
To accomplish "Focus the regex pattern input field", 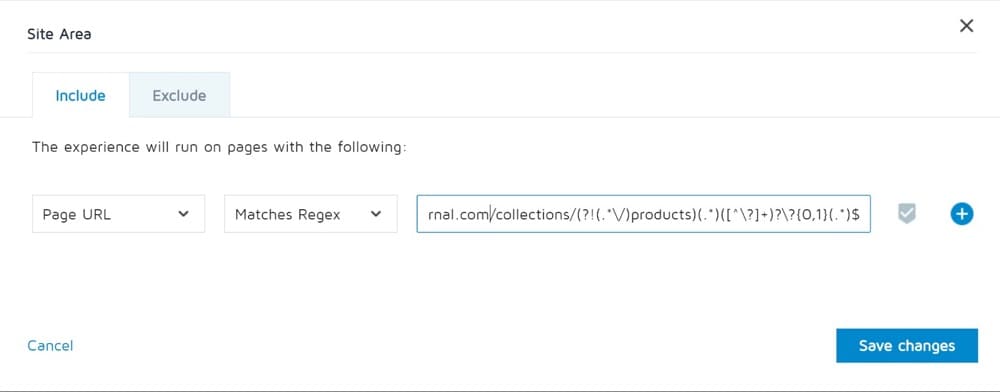I will [643, 214].
